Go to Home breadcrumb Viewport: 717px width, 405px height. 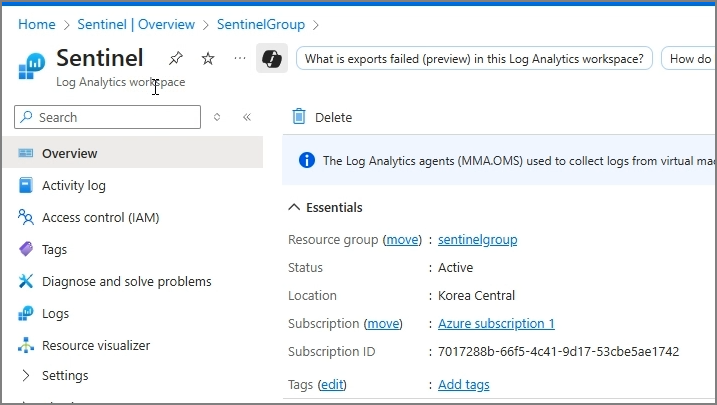37,24
